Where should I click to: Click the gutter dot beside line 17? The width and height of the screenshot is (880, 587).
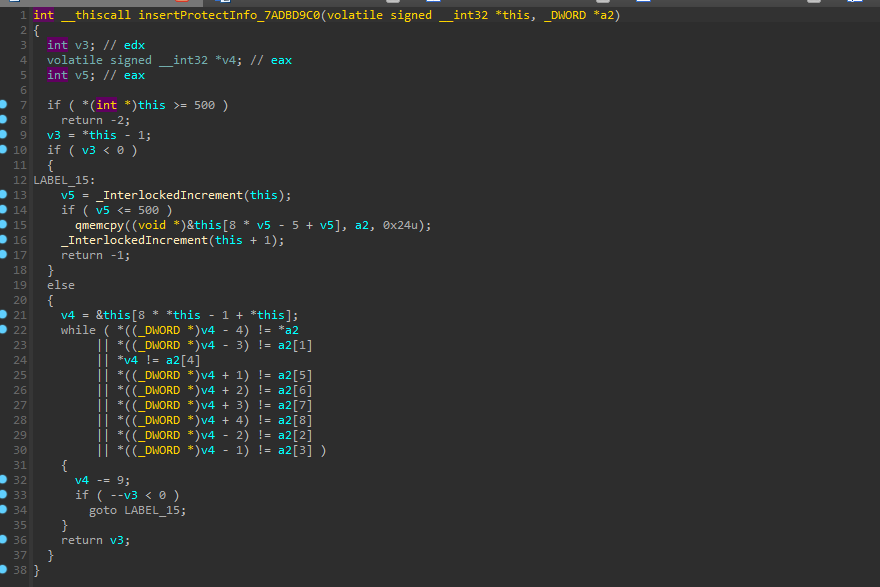tap(4, 255)
